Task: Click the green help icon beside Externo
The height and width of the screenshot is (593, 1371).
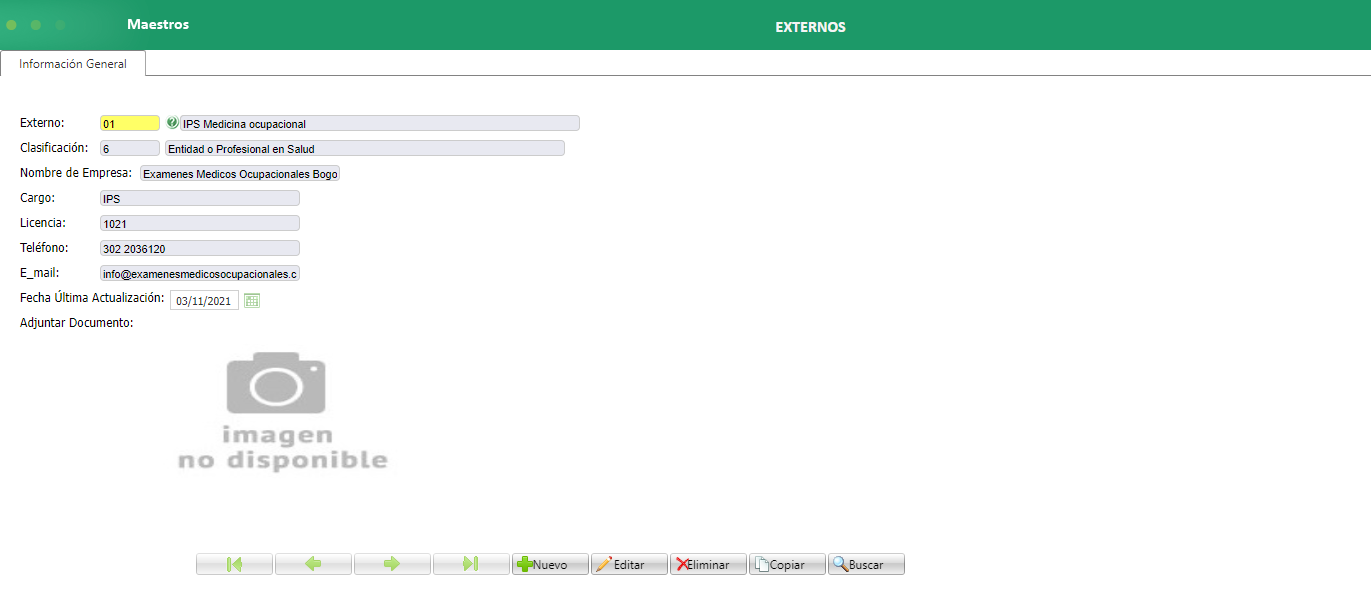Action: point(172,123)
